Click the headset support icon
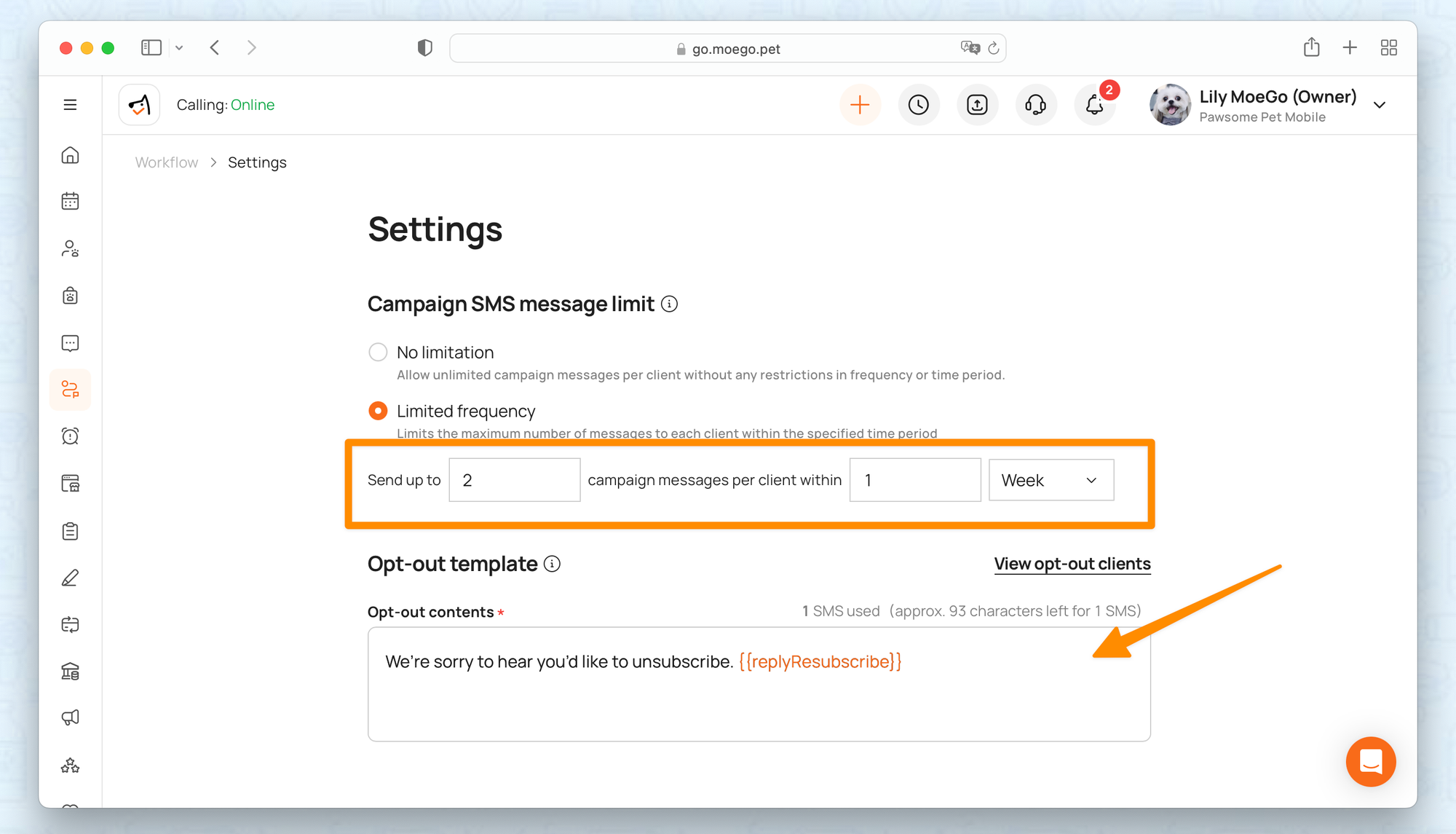 [x=1035, y=105]
